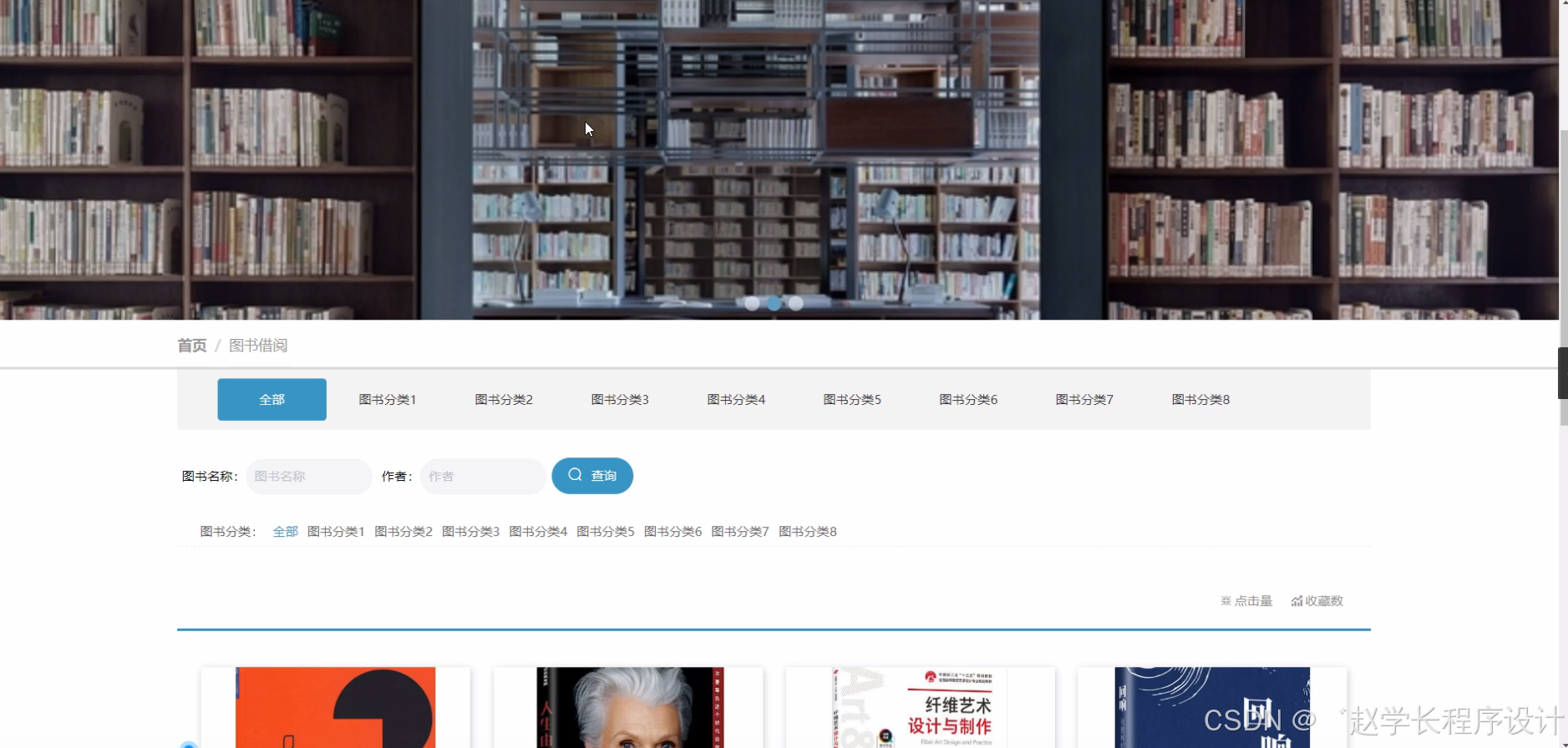The height and width of the screenshot is (748, 1568).
Task: Filter by 图书分类1 in filter row
Action: pos(336,531)
